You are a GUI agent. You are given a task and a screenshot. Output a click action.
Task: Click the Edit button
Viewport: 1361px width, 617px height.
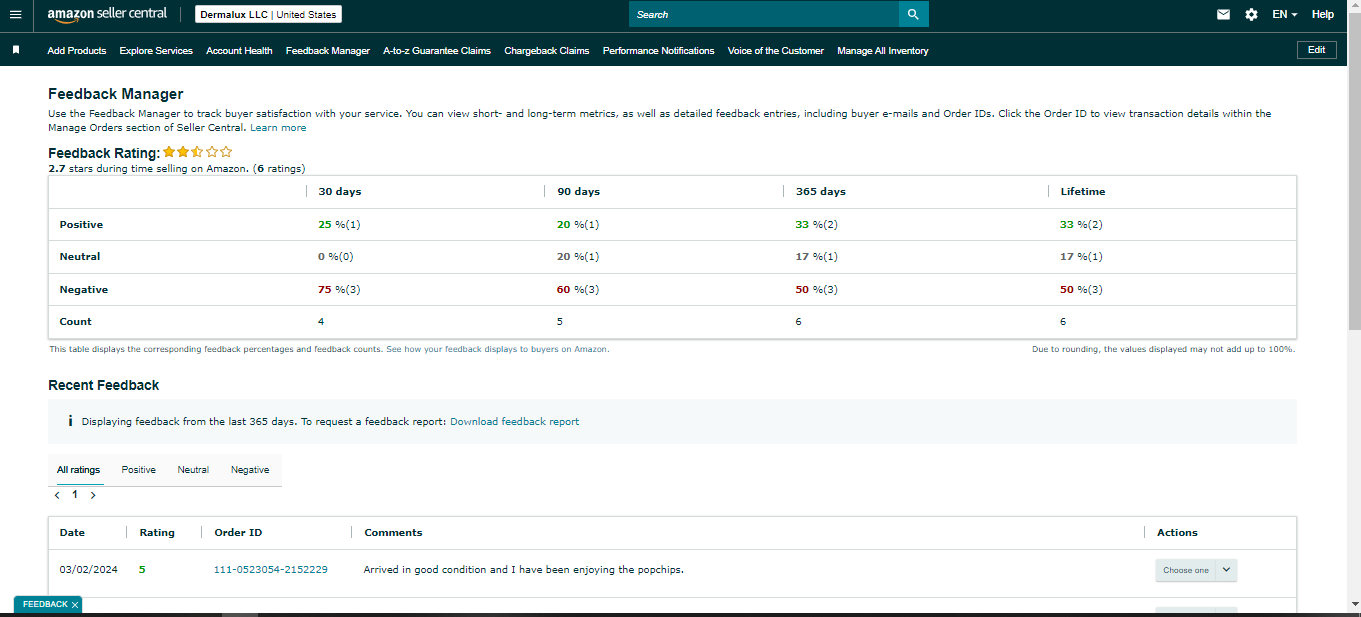click(x=1316, y=50)
